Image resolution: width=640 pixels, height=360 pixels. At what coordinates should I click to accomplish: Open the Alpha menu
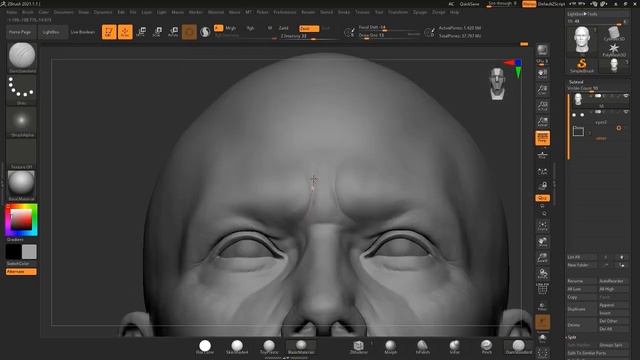click(11, 12)
